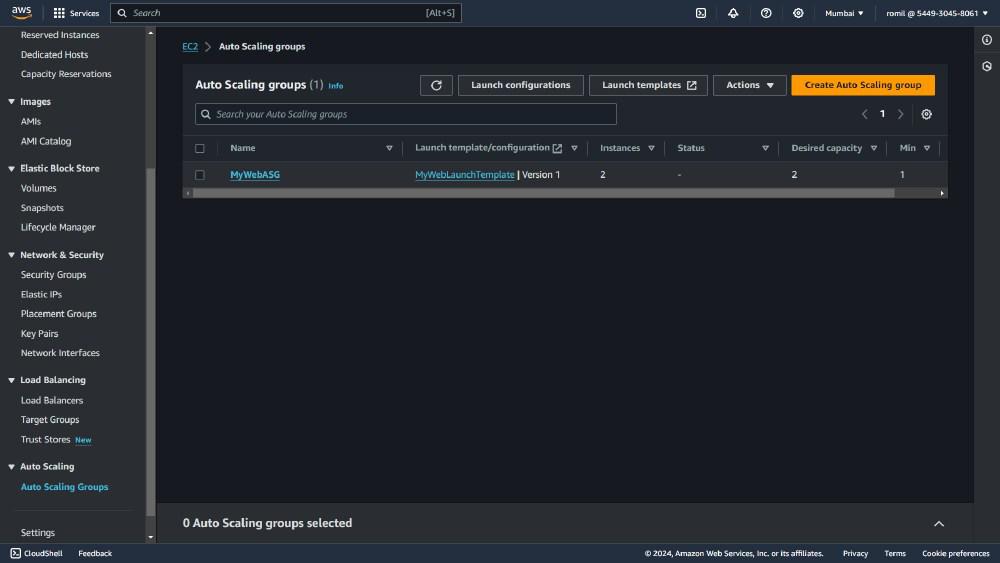1000x563 pixels.
Task: Open the MyWebLaunchTemplate link
Action: pyautogui.click(x=465, y=175)
